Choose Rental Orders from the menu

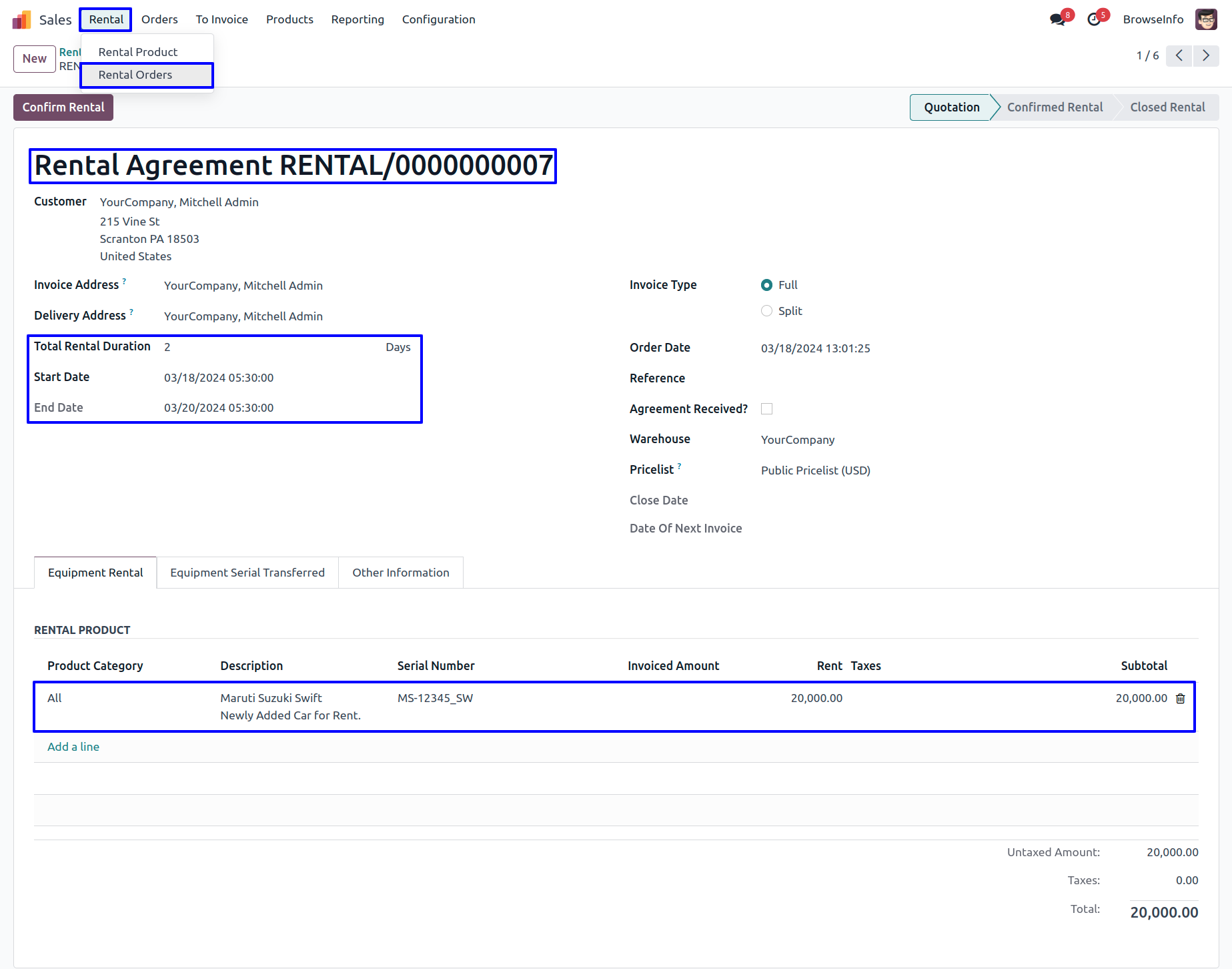tap(135, 75)
